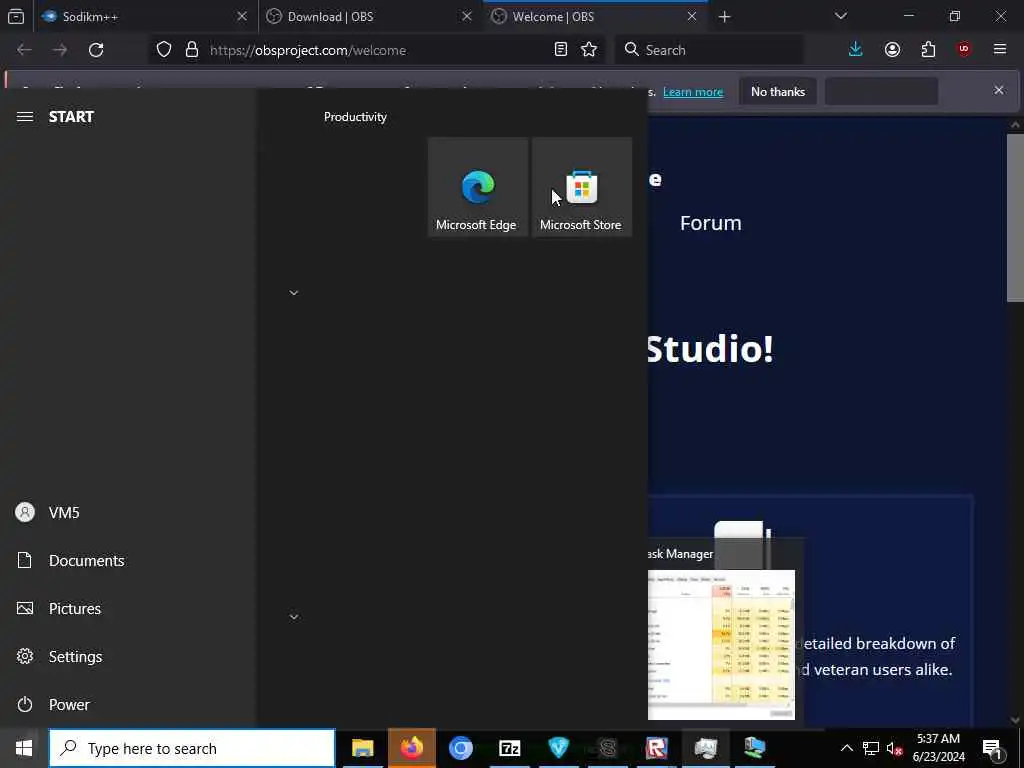Image resolution: width=1024 pixels, height=768 pixels.
Task: Click the site padlock icon
Action: [x=191, y=50]
